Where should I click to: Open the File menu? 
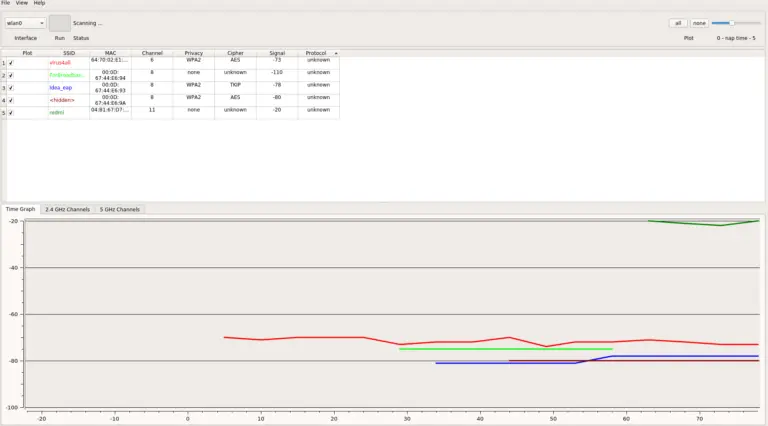coord(6,3)
